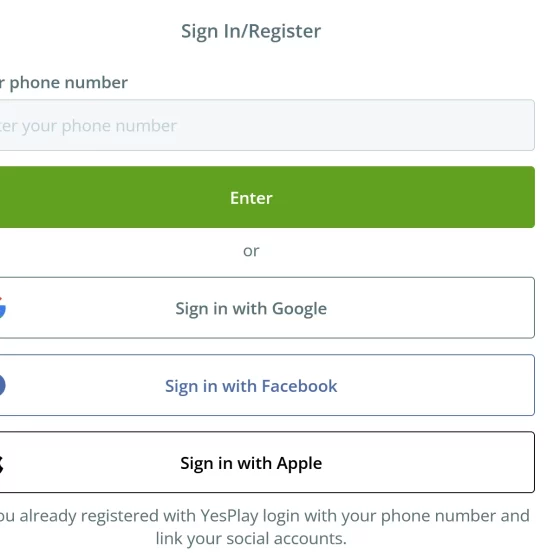Click the word 'Enter' on green button
Image resolution: width=560 pixels, height=560 pixels.
tap(251, 198)
